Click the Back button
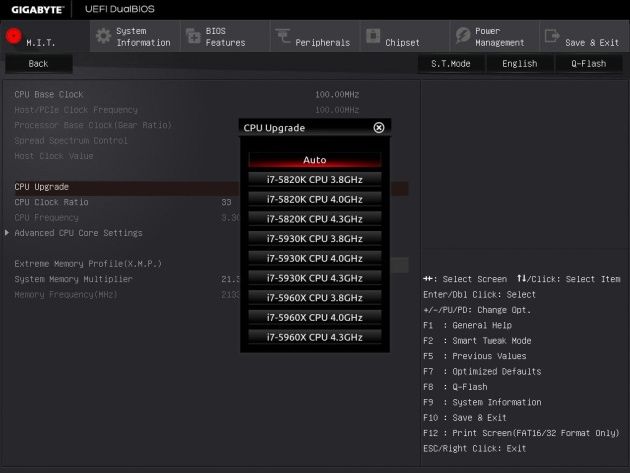The width and height of the screenshot is (630, 473). pyautogui.click(x=39, y=64)
